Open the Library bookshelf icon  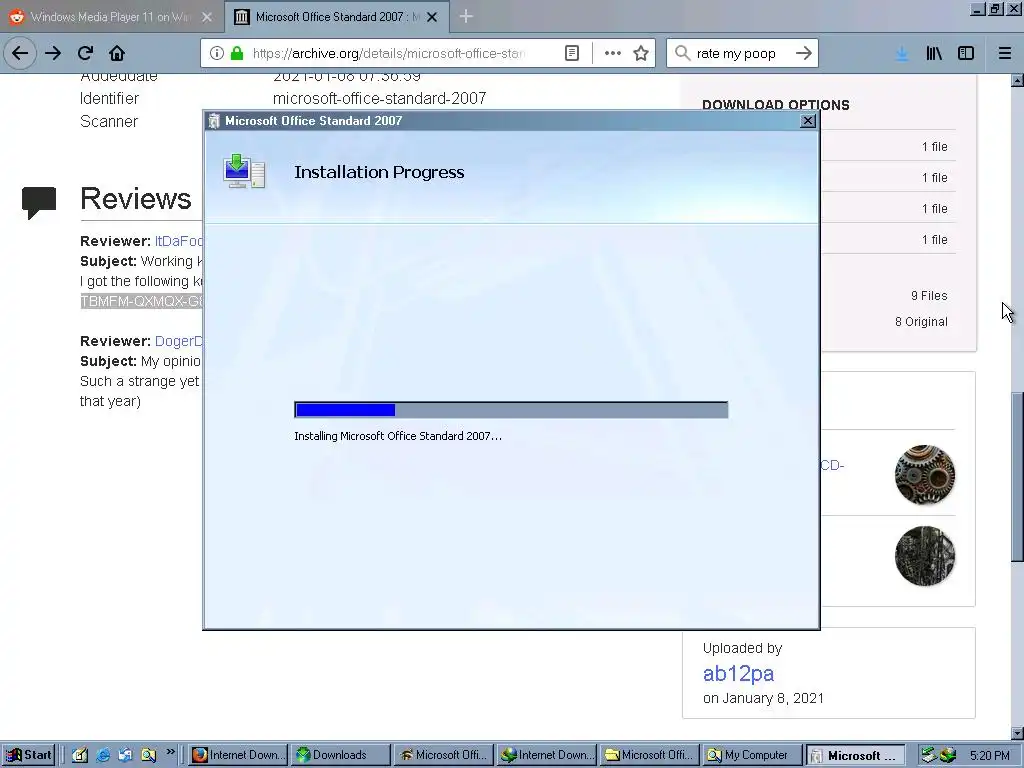[934, 54]
